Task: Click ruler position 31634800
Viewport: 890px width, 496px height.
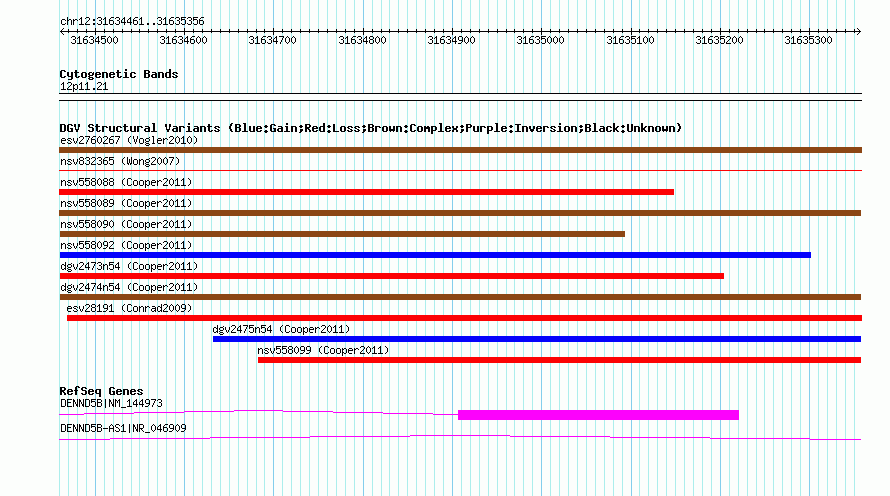Action: (x=362, y=40)
